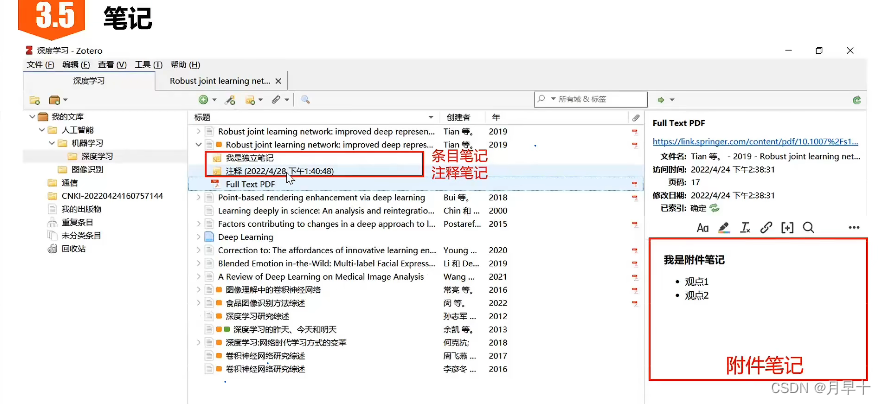Open the New Item dropdown arrow
The height and width of the screenshot is (404, 886).
click(x=215, y=100)
